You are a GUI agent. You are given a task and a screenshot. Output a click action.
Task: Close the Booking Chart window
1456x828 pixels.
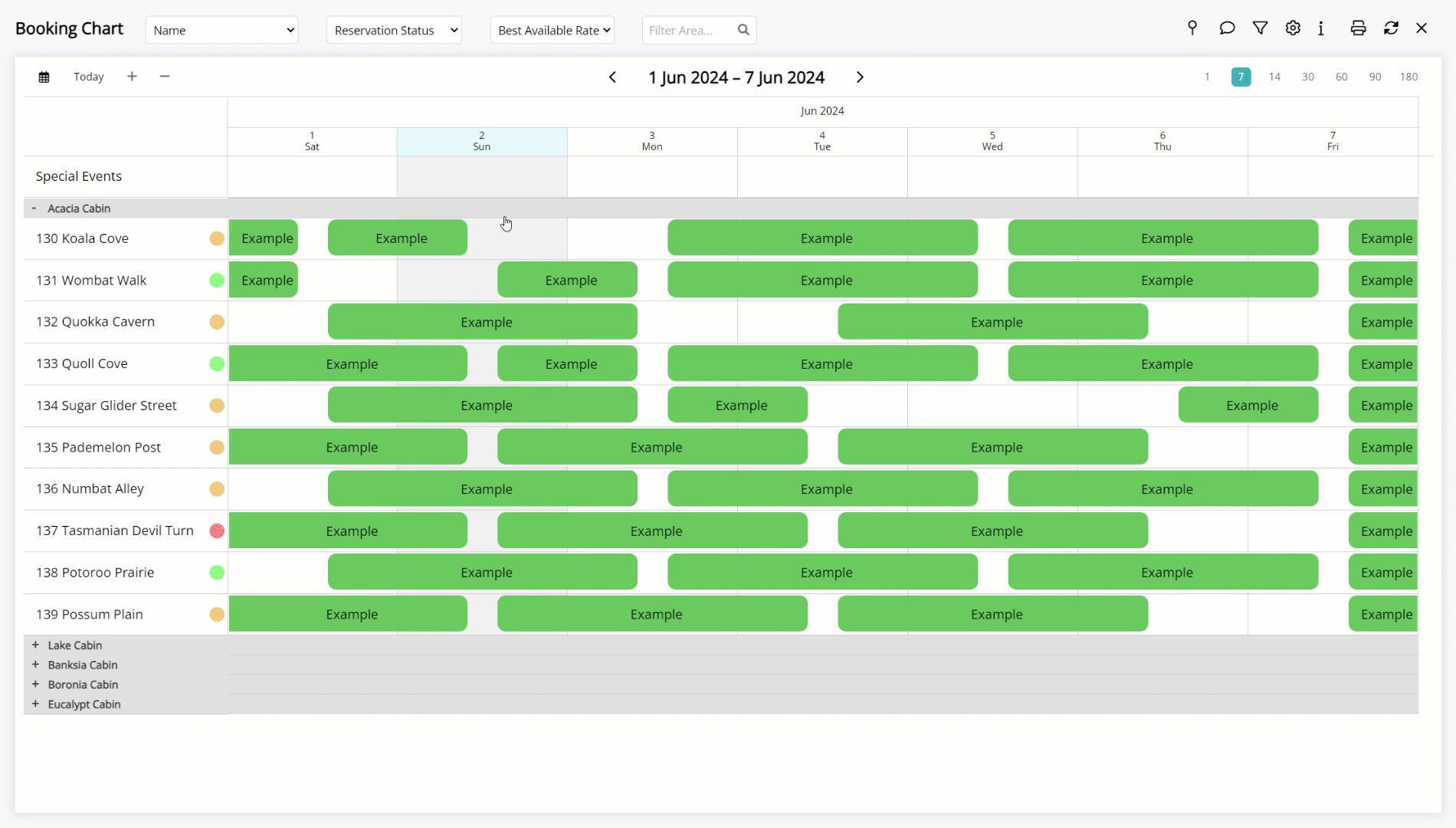coord(1422,28)
